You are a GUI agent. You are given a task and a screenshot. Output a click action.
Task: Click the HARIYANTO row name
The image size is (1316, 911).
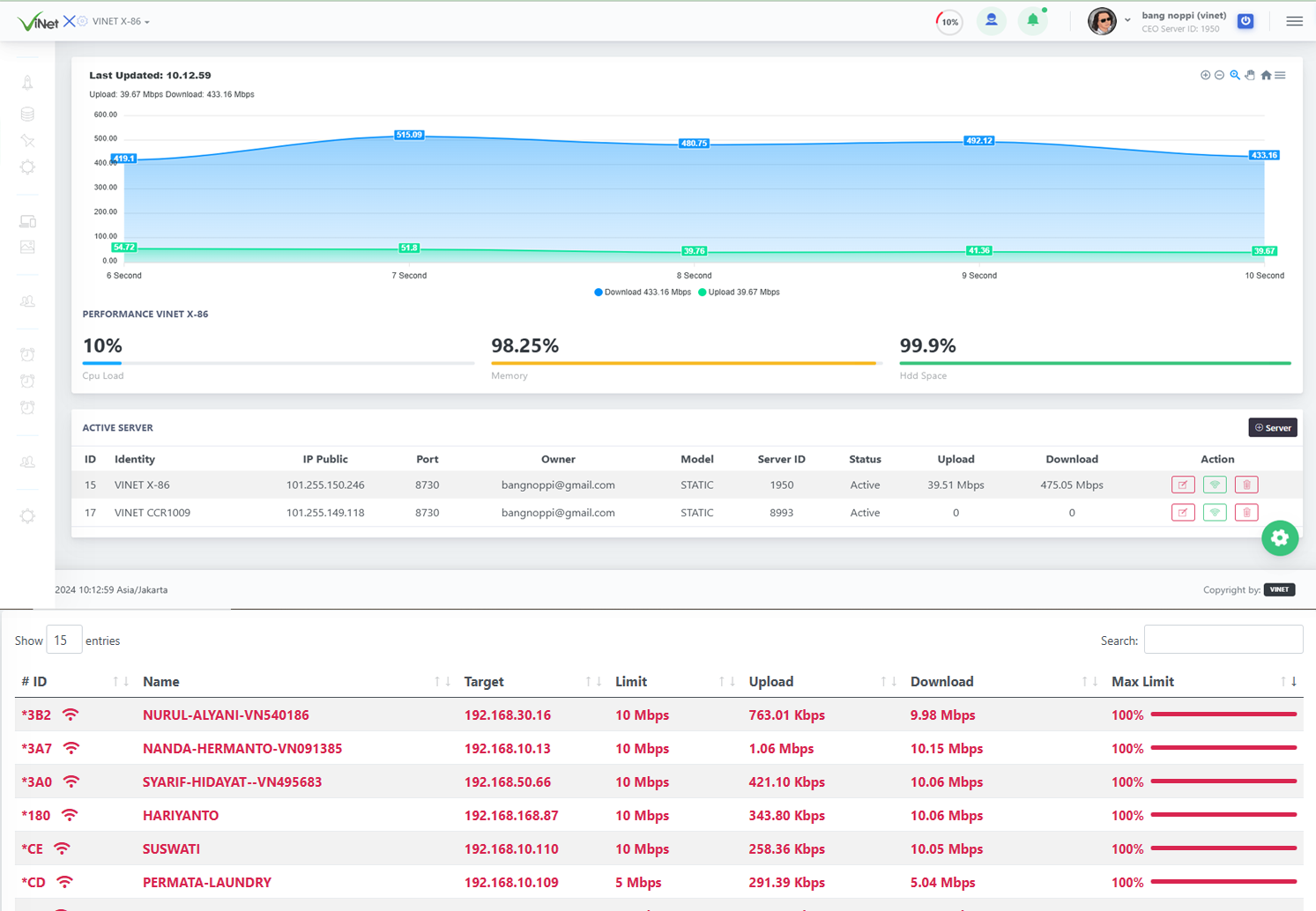181,816
